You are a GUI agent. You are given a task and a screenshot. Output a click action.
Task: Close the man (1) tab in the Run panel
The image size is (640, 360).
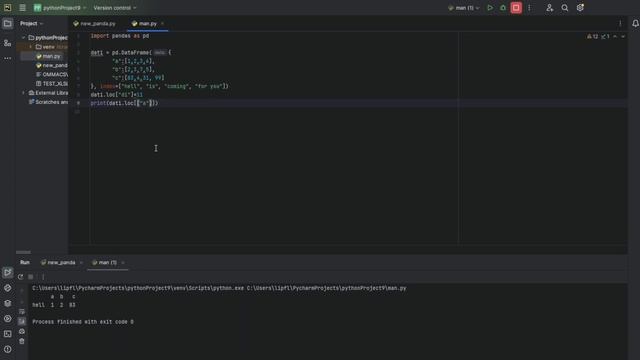tap(123, 262)
